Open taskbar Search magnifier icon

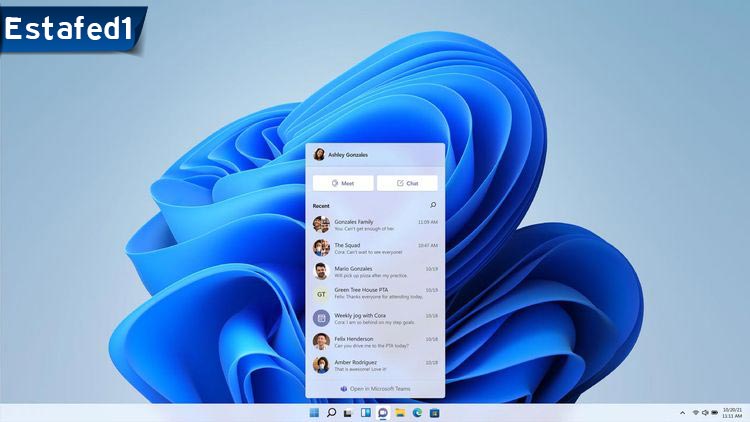[x=331, y=413]
